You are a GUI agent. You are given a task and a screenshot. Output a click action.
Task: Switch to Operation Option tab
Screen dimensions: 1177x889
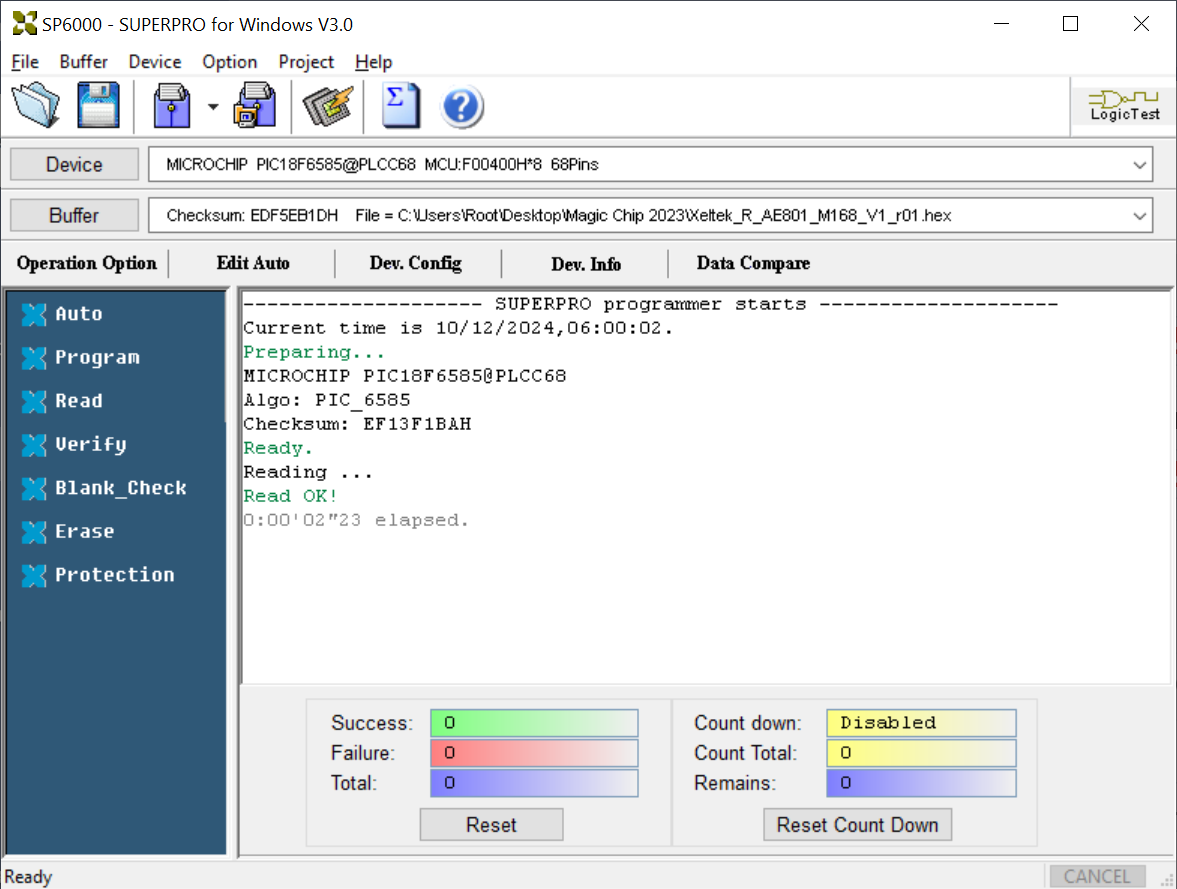(x=86, y=264)
